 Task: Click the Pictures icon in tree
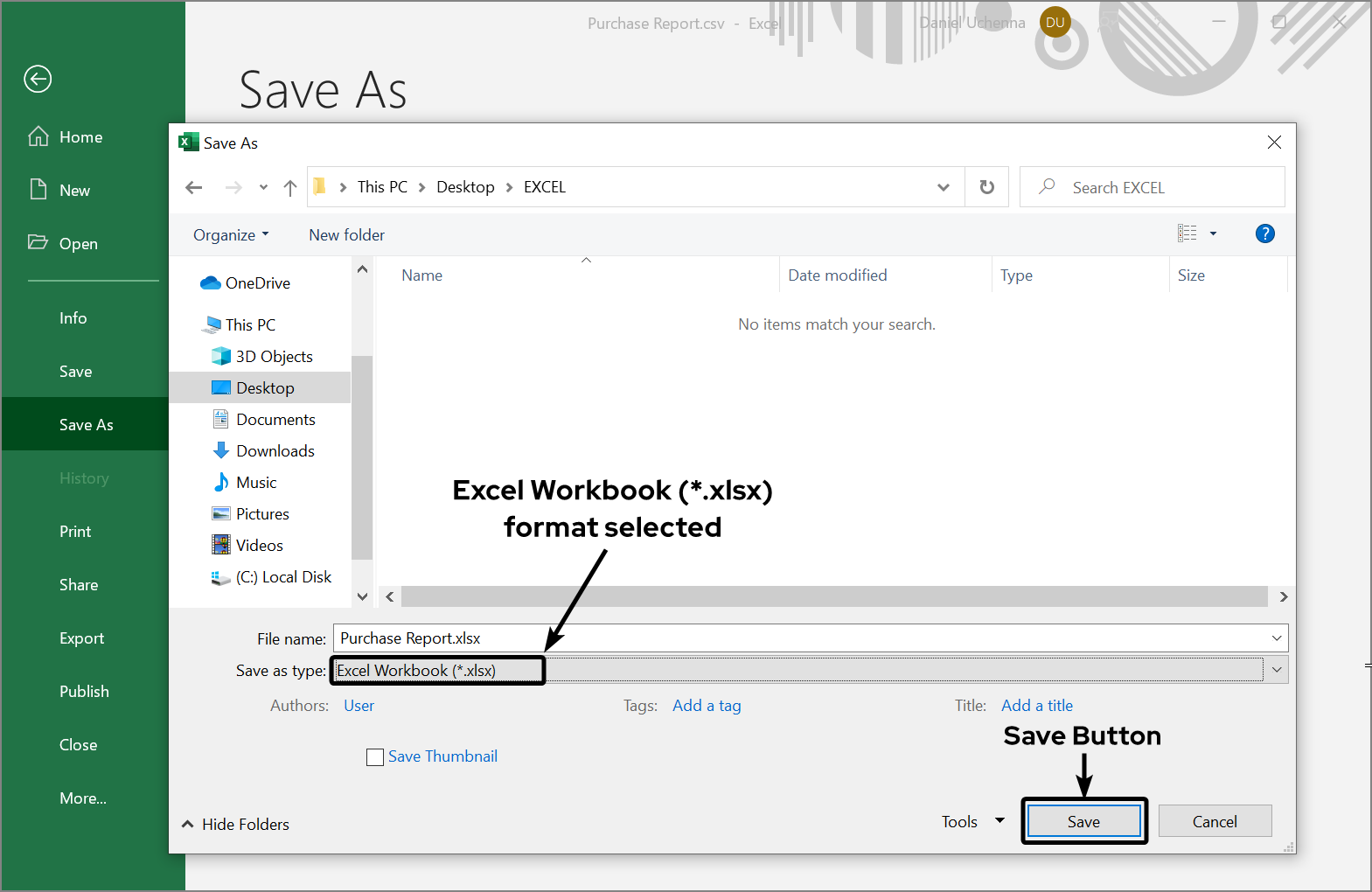[x=221, y=513]
